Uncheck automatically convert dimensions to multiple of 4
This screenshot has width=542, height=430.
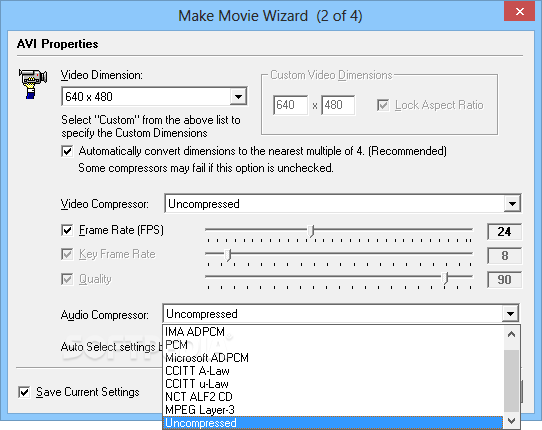(67, 151)
